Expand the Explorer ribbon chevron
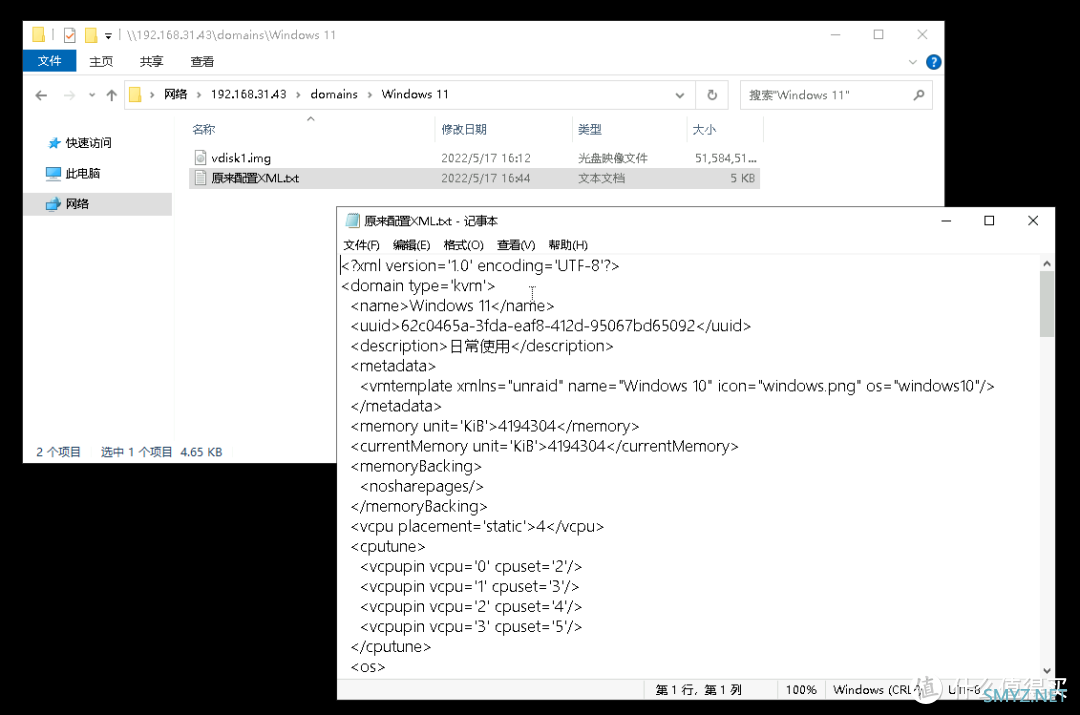This screenshot has width=1080, height=715. tap(913, 62)
